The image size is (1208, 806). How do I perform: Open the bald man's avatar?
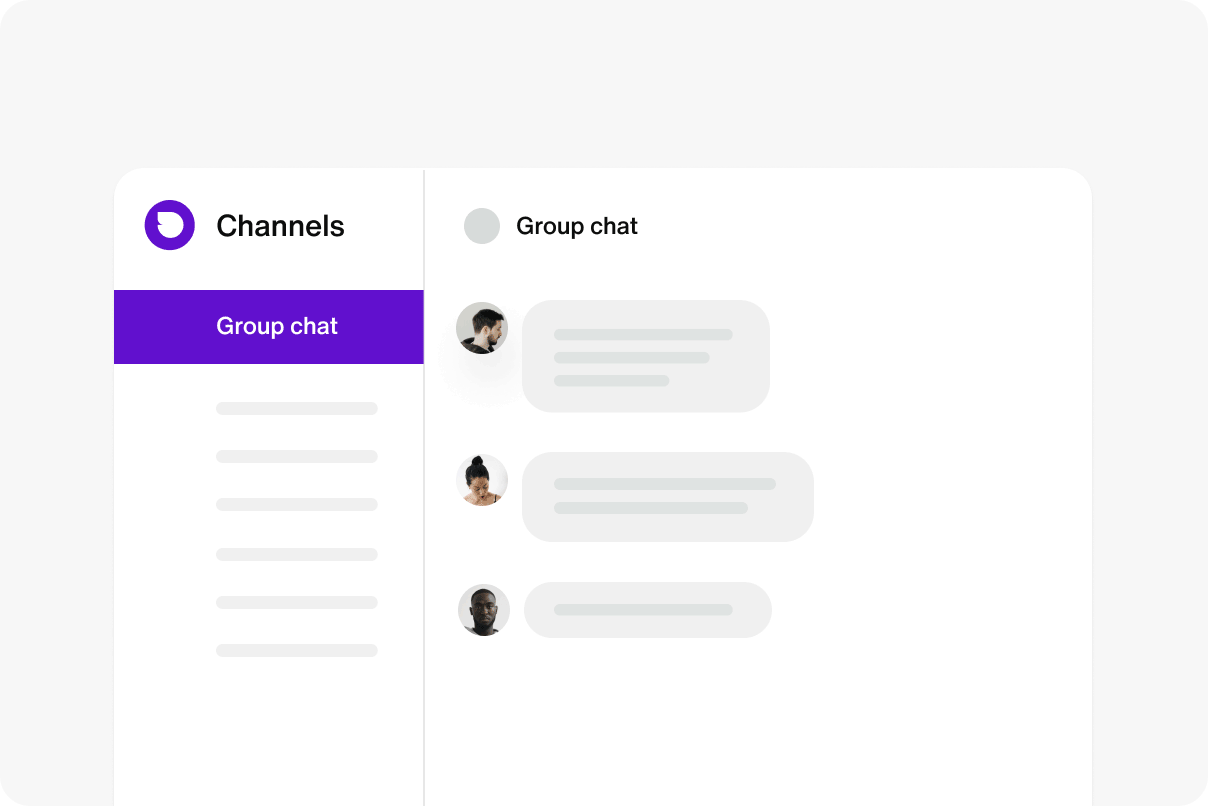coord(484,610)
